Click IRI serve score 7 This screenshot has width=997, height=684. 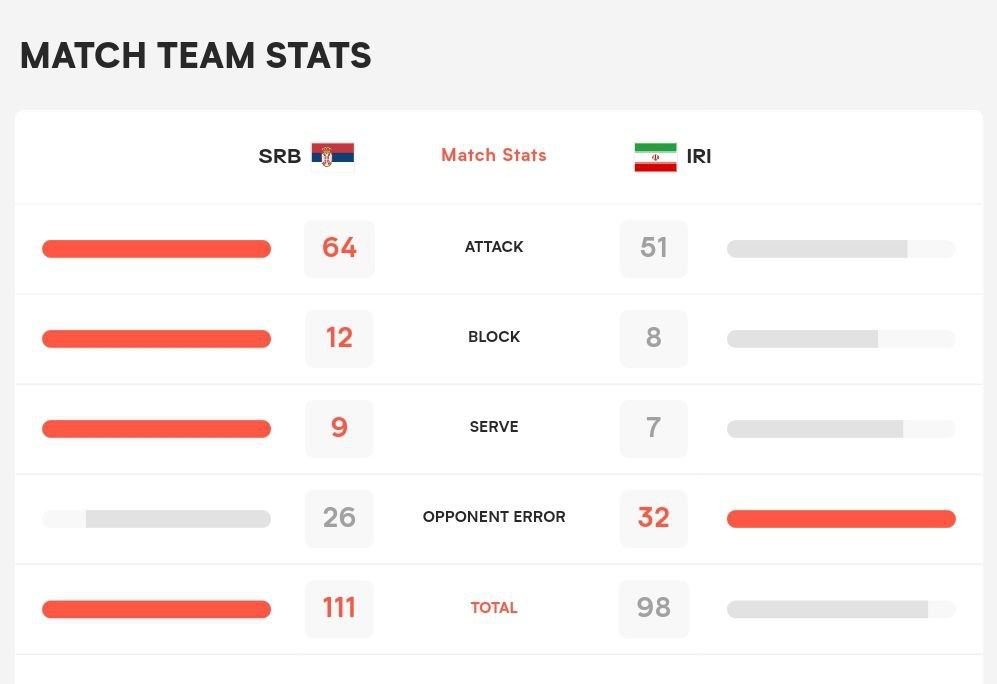click(x=654, y=428)
